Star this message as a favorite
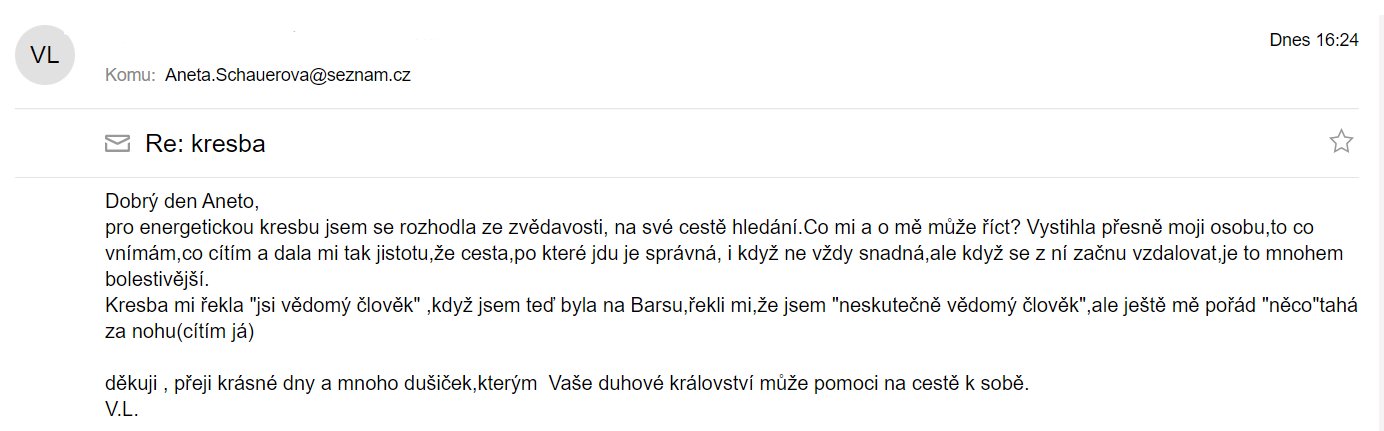Screen dimensions: 1384x431 pyautogui.click(x=1341, y=142)
